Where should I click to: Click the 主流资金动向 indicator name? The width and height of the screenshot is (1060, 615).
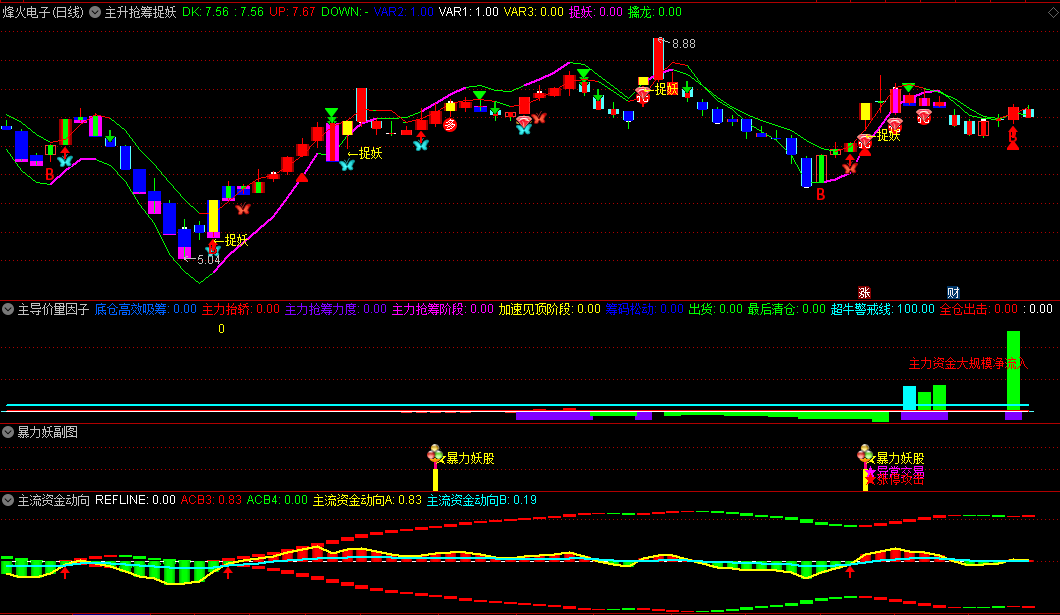[x=53, y=500]
